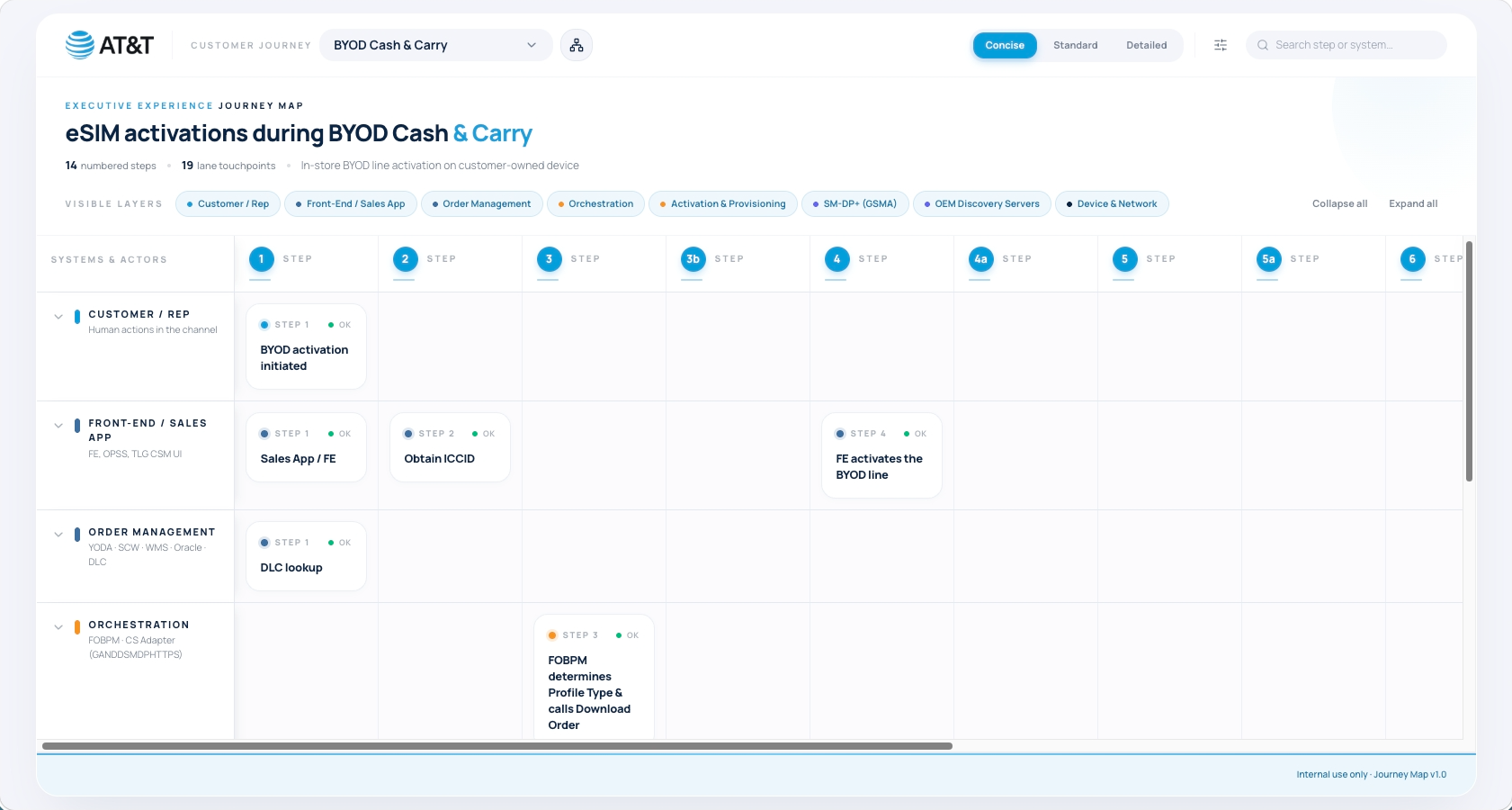This screenshot has width=1512, height=810.
Task: Click the 'VISIBLE LAYERS' label
Action: pos(113,204)
